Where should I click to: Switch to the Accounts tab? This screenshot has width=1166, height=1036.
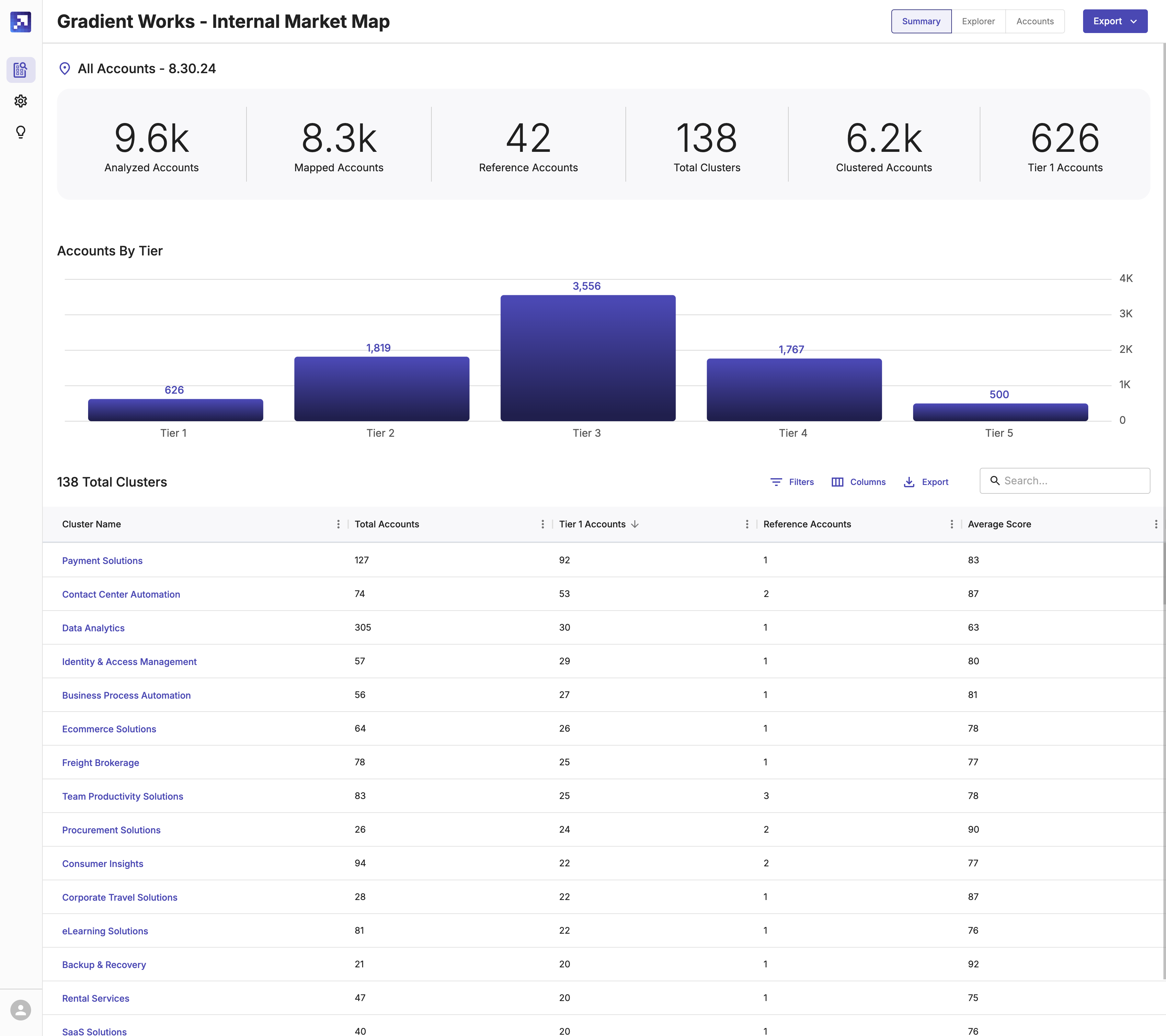tap(1034, 21)
